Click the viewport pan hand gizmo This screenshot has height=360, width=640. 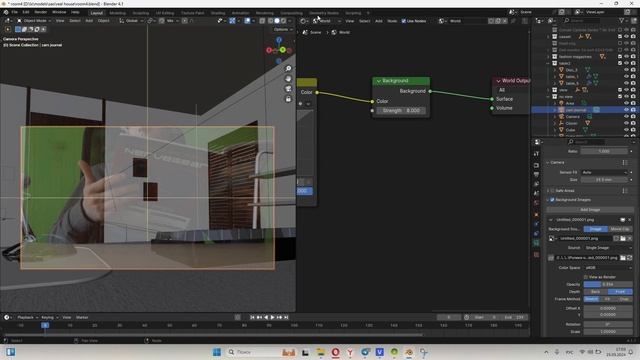click(x=288, y=79)
